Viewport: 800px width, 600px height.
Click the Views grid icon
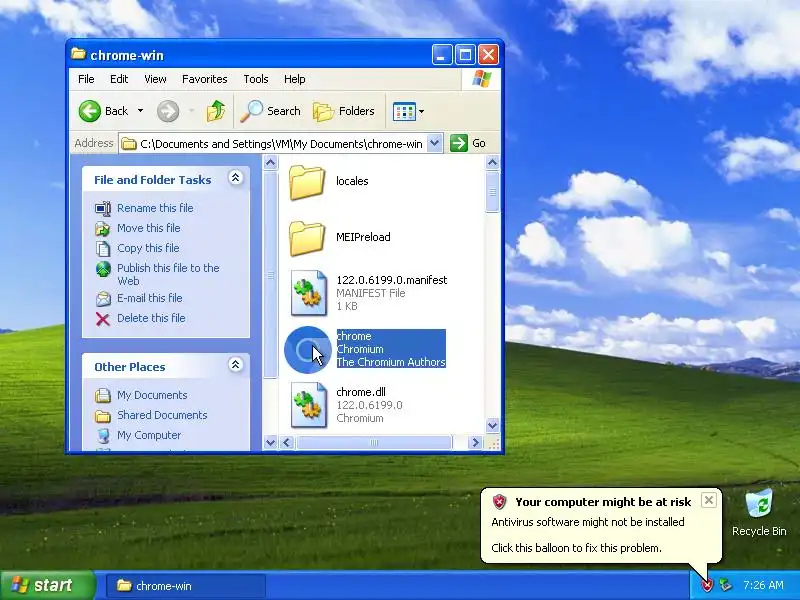click(x=405, y=111)
